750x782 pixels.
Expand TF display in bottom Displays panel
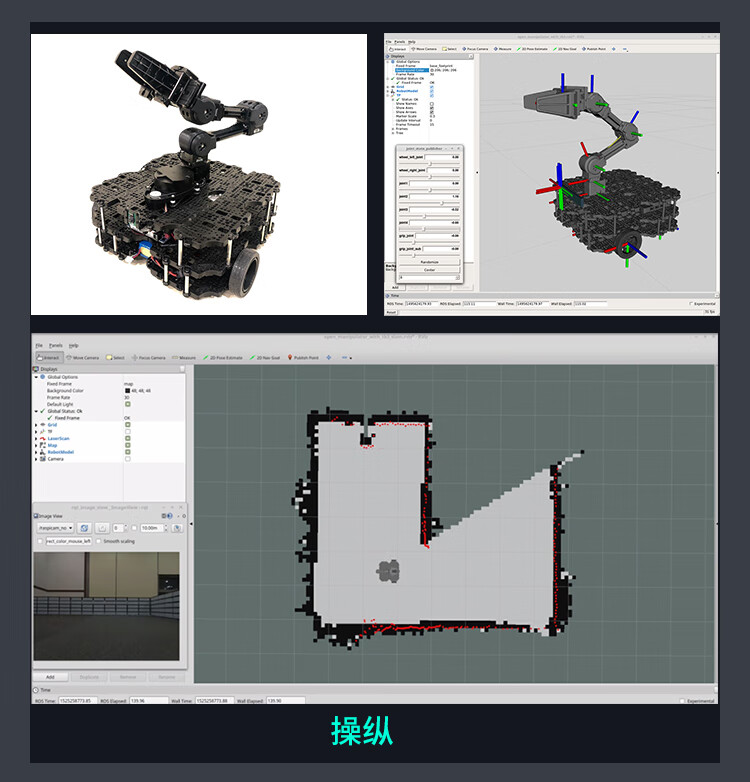(x=36, y=431)
